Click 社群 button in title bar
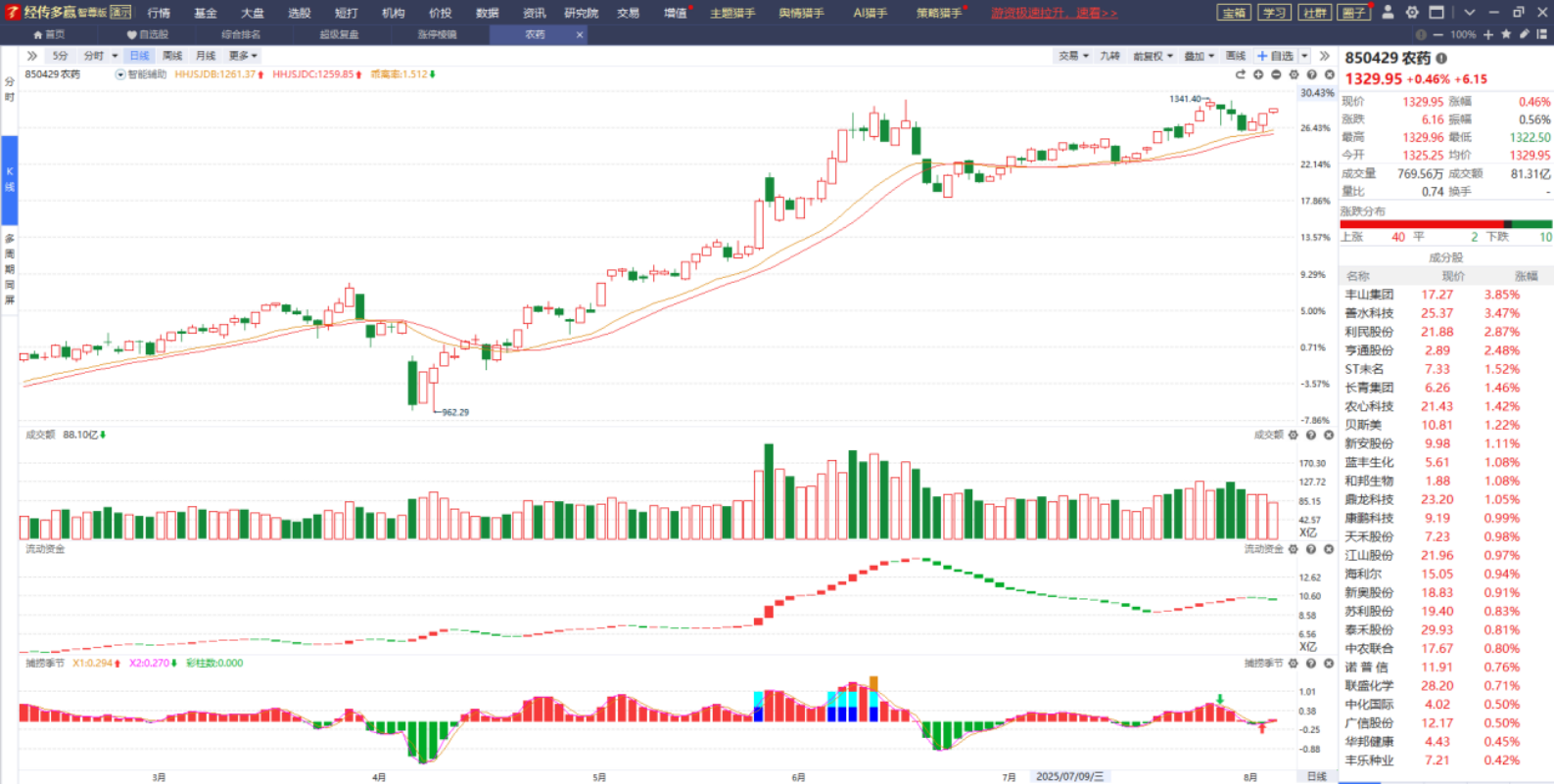 tap(1314, 13)
